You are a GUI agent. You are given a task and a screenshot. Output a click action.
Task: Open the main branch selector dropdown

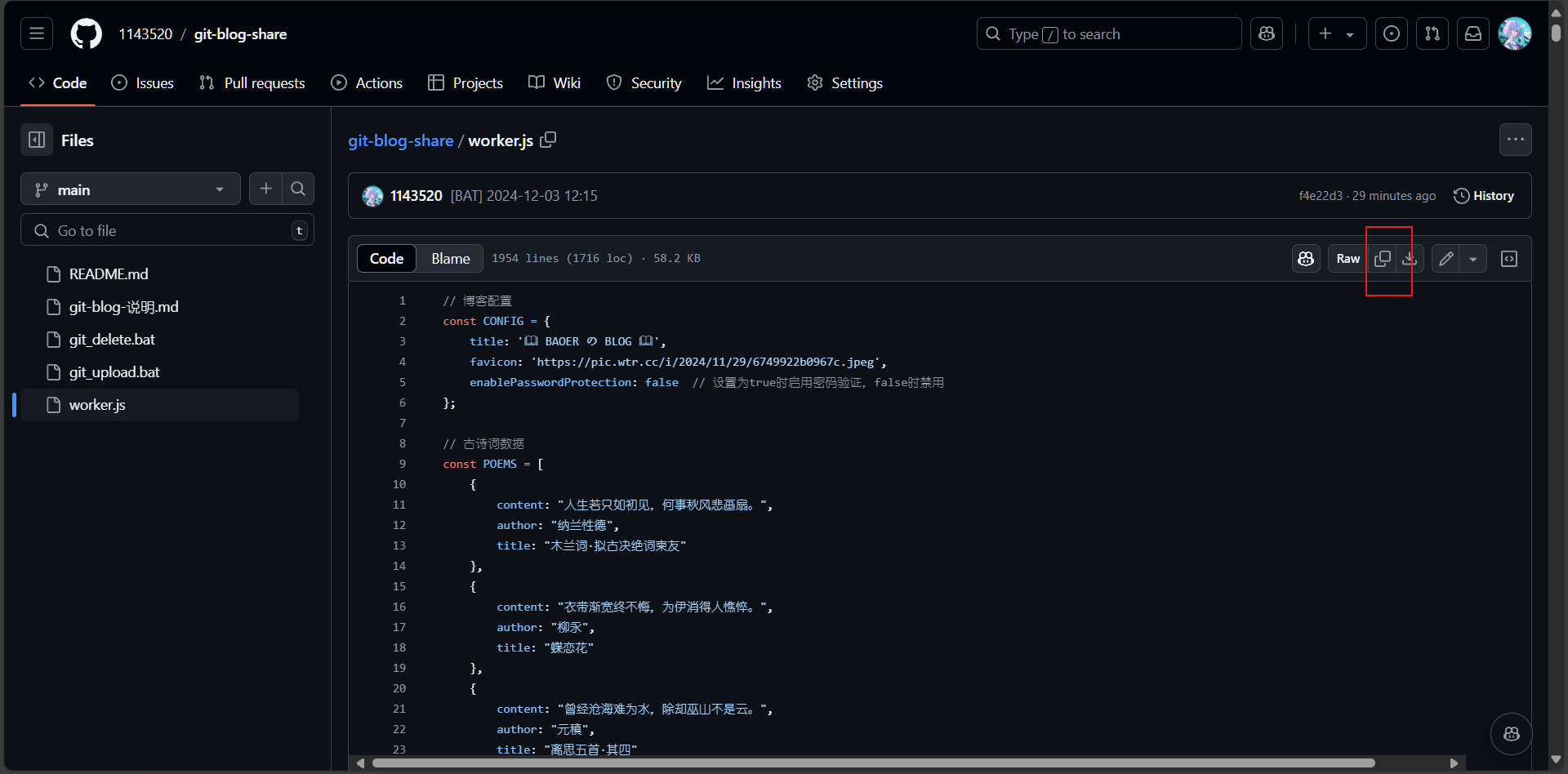coord(131,189)
